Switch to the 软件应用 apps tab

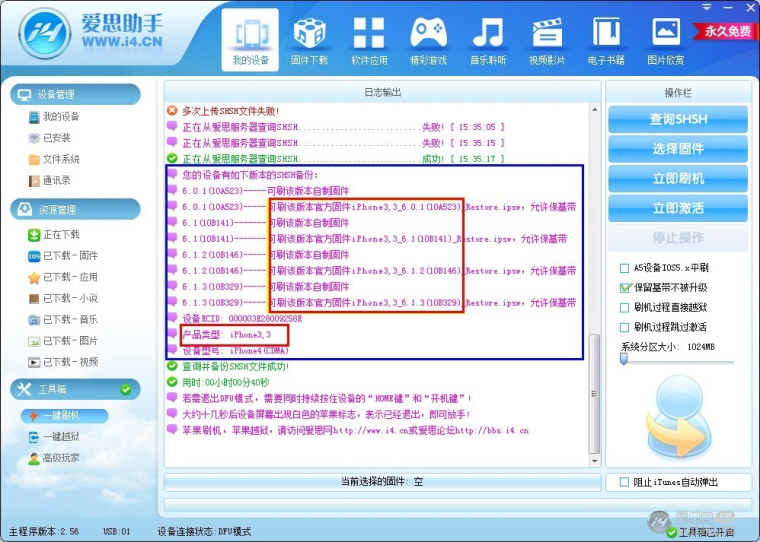pos(369,40)
